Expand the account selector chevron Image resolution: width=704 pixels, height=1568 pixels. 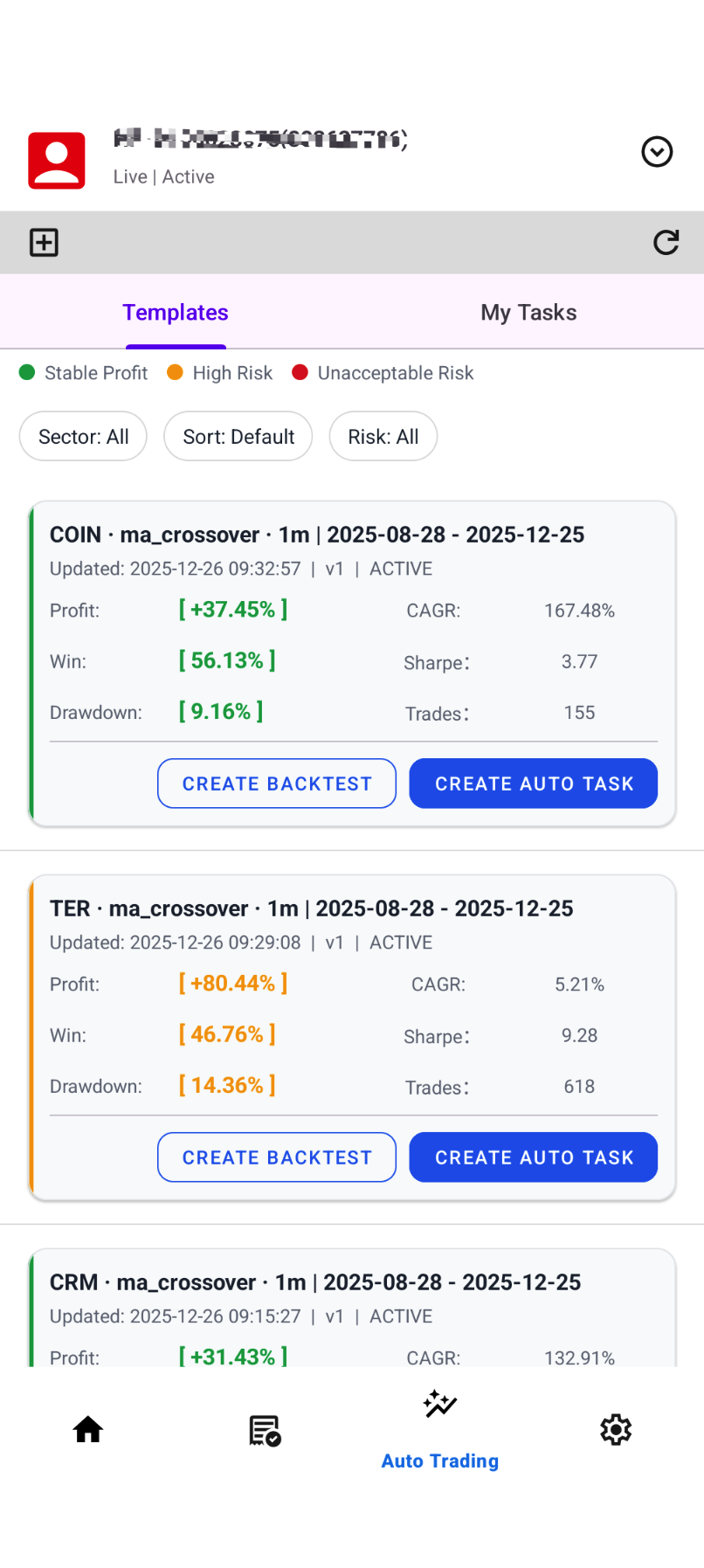(657, 152)
